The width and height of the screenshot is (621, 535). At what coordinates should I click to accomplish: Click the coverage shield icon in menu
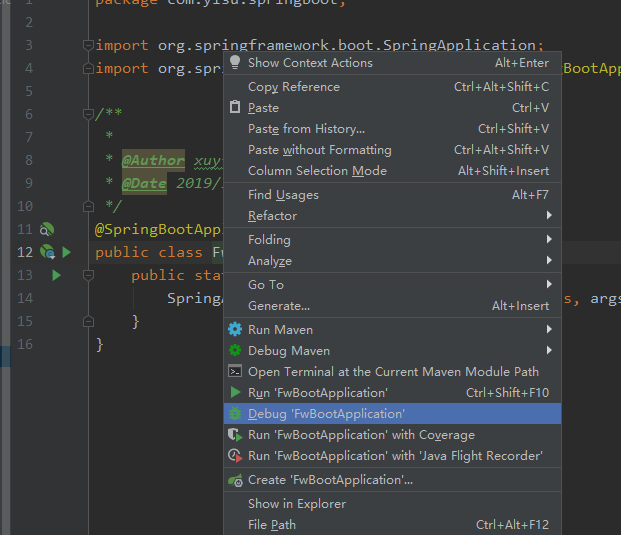pos(235,435)
